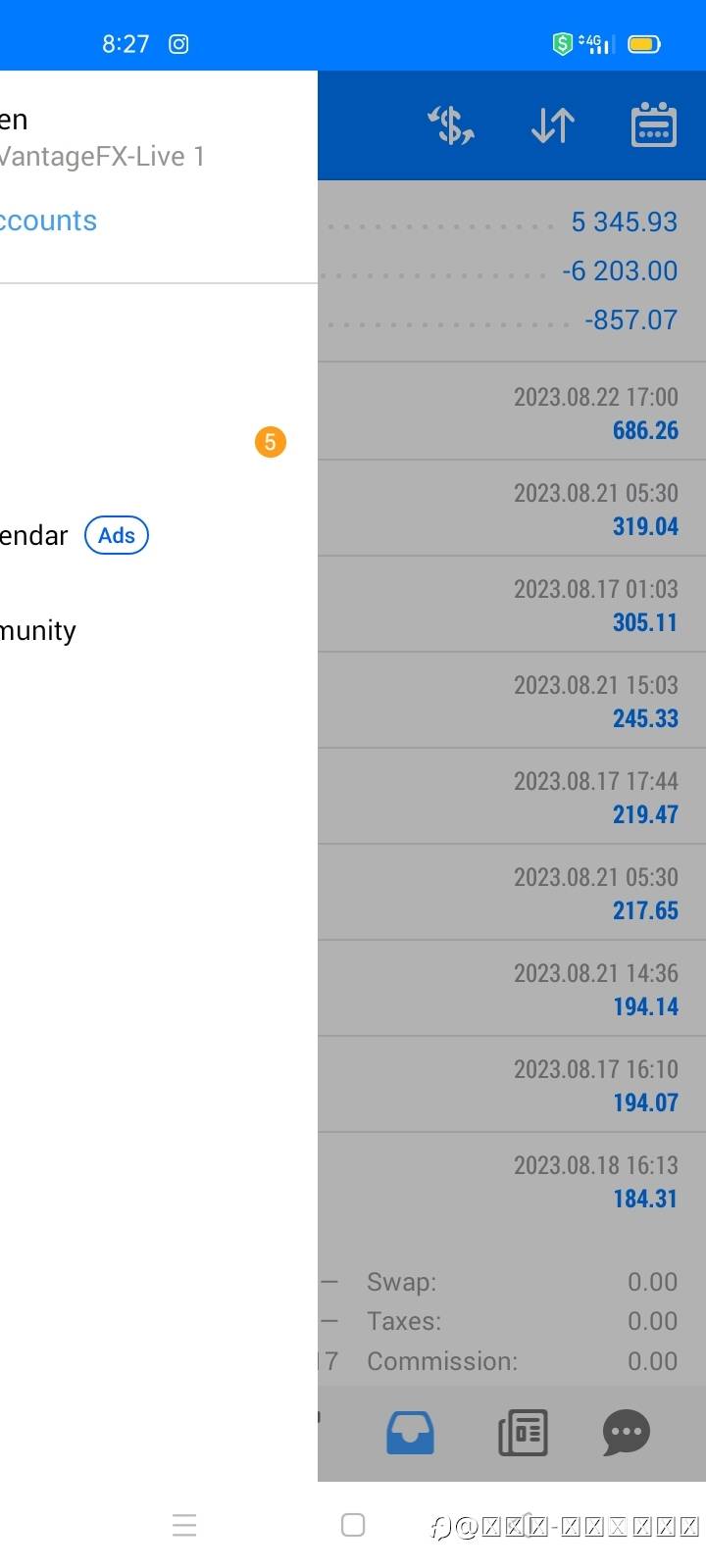Select the Calendar menu item
706x1568 pixels.
[34, 536]
